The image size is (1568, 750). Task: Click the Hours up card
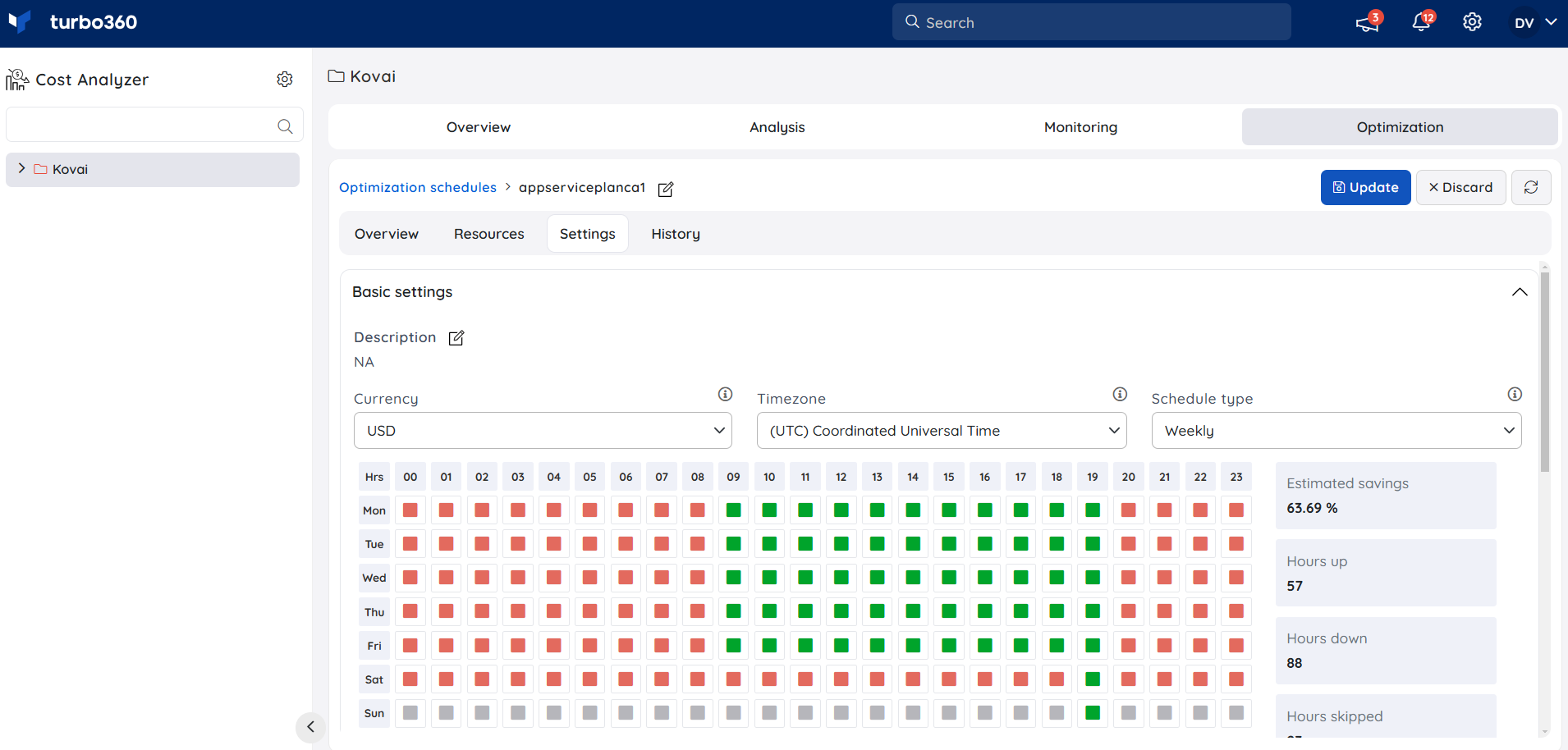click(x=1386, y=573)
